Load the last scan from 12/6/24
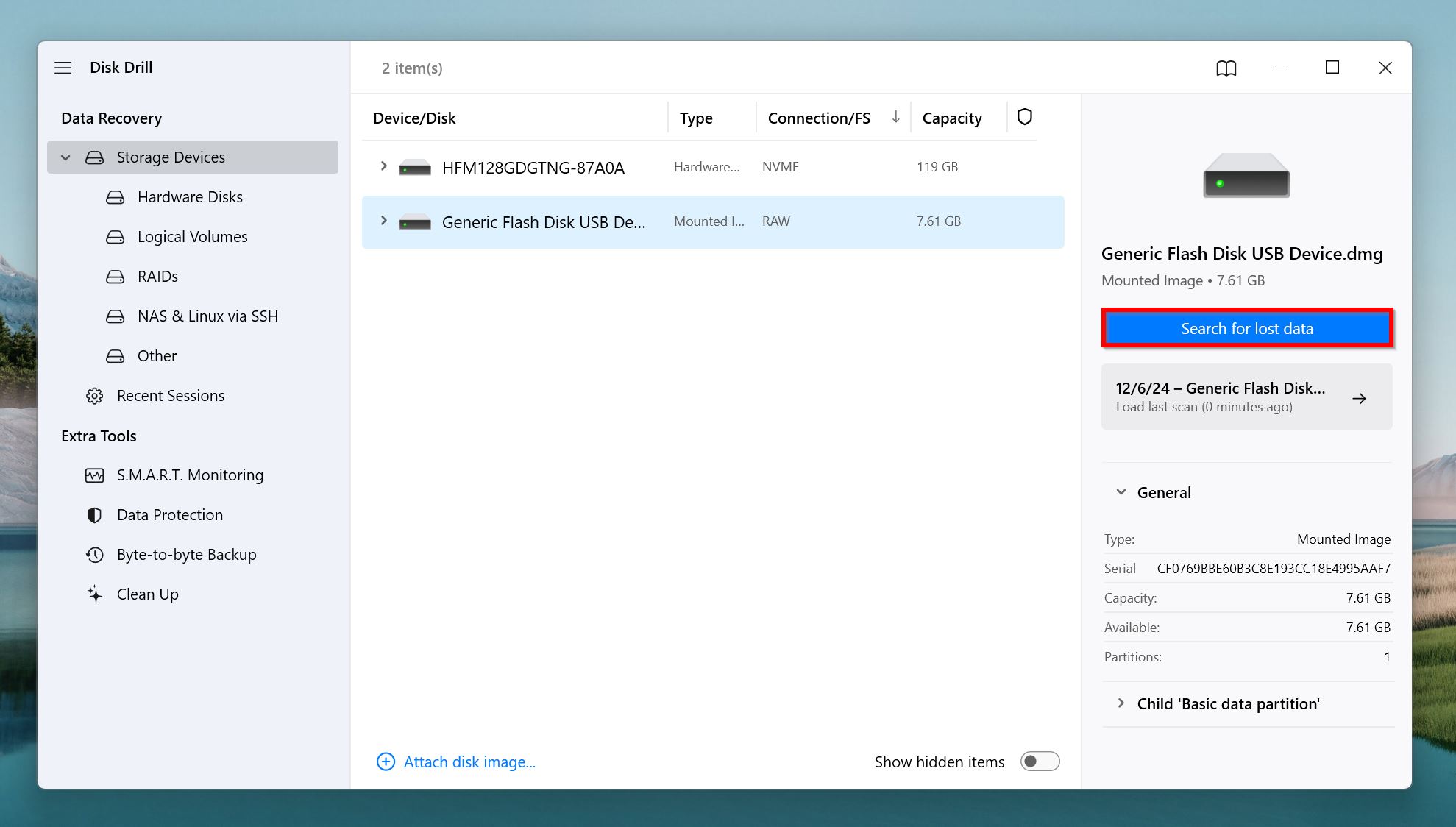The image size is (1456, 827). point(1246,396)
